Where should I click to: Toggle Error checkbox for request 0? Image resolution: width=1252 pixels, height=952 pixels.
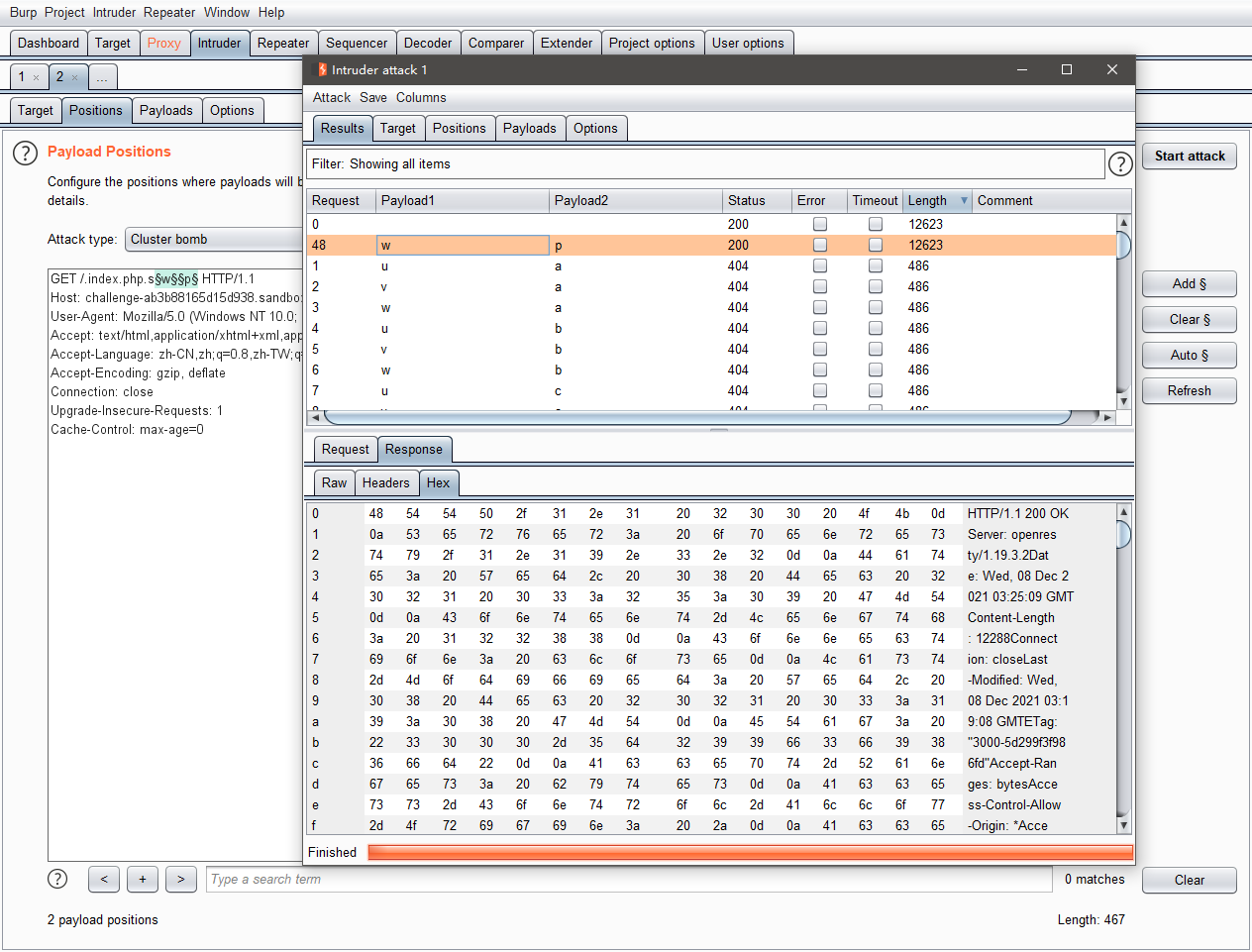pyautogui.click(x=820, y=224)
